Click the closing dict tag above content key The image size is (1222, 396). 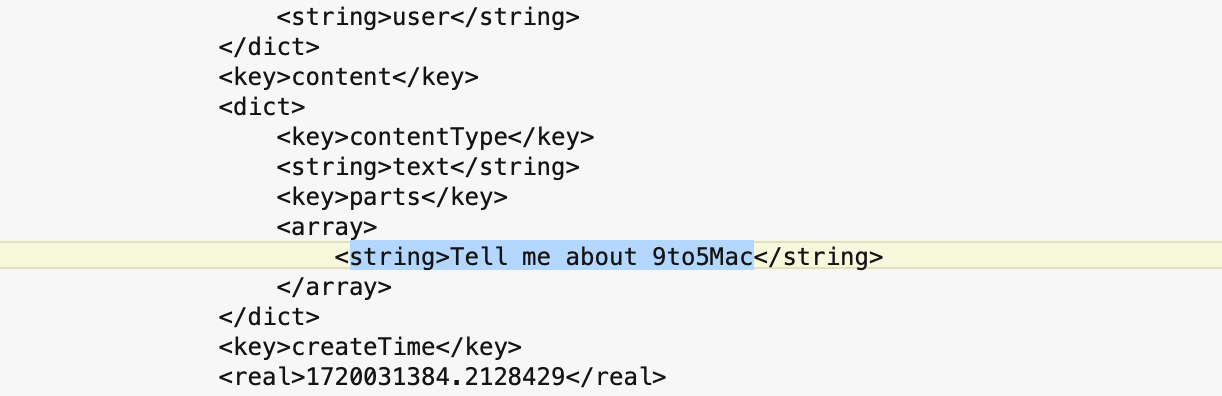[269, 47]
